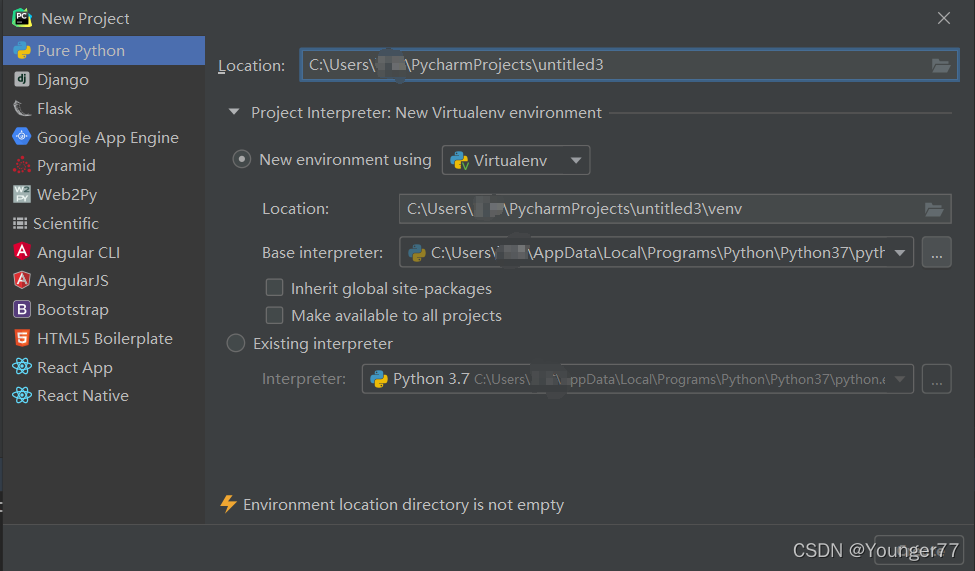Click the venv Location path field
The height and width of the screenshot is (571, 975).
675,208
